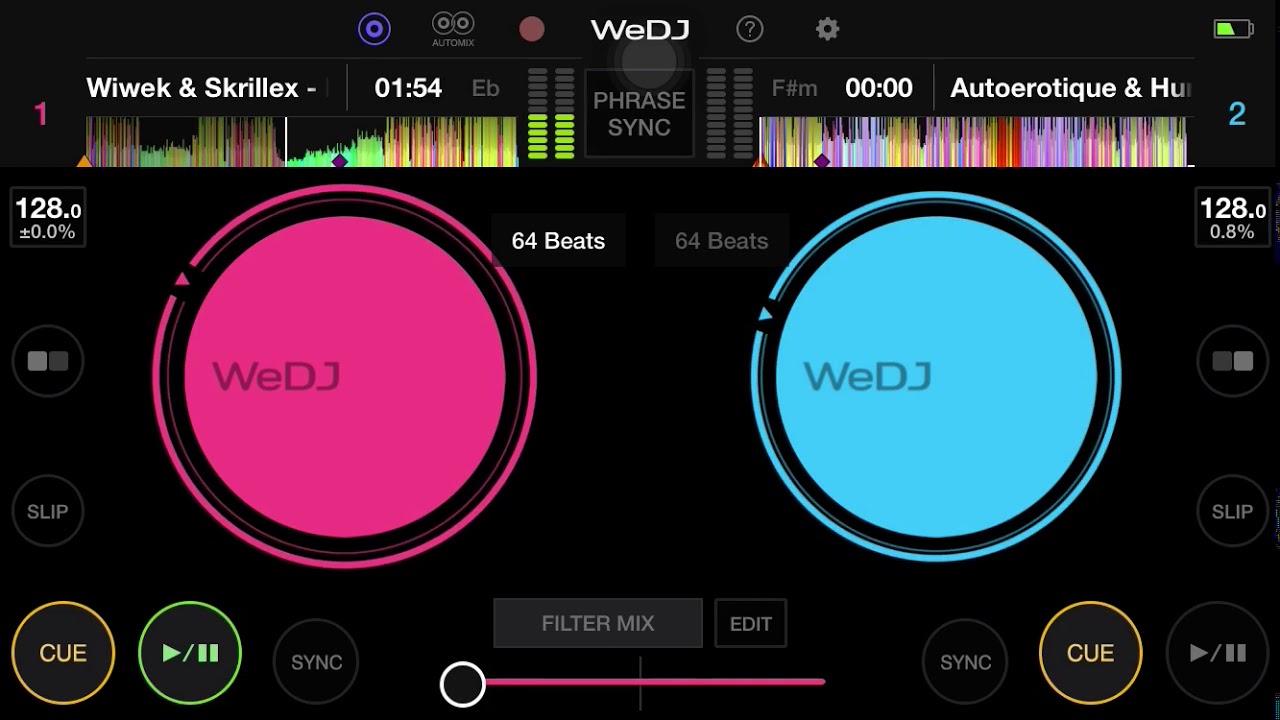Tap deck 2 time display 00:00
Image resolution: width=1280 pixels, height=720 pixels.
(x=879, y=88)
